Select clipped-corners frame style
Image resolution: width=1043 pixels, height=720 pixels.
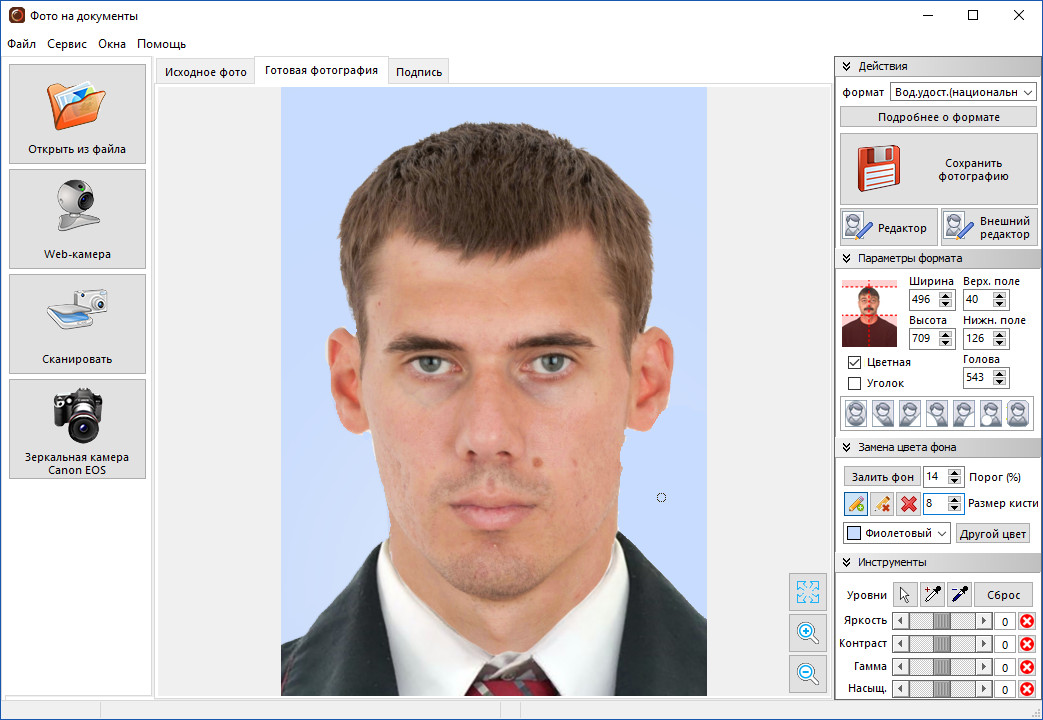click(1018, 413)
